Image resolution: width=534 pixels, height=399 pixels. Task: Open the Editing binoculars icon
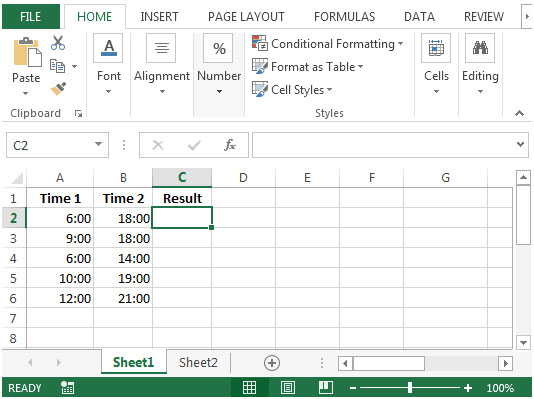click(480, 48)
